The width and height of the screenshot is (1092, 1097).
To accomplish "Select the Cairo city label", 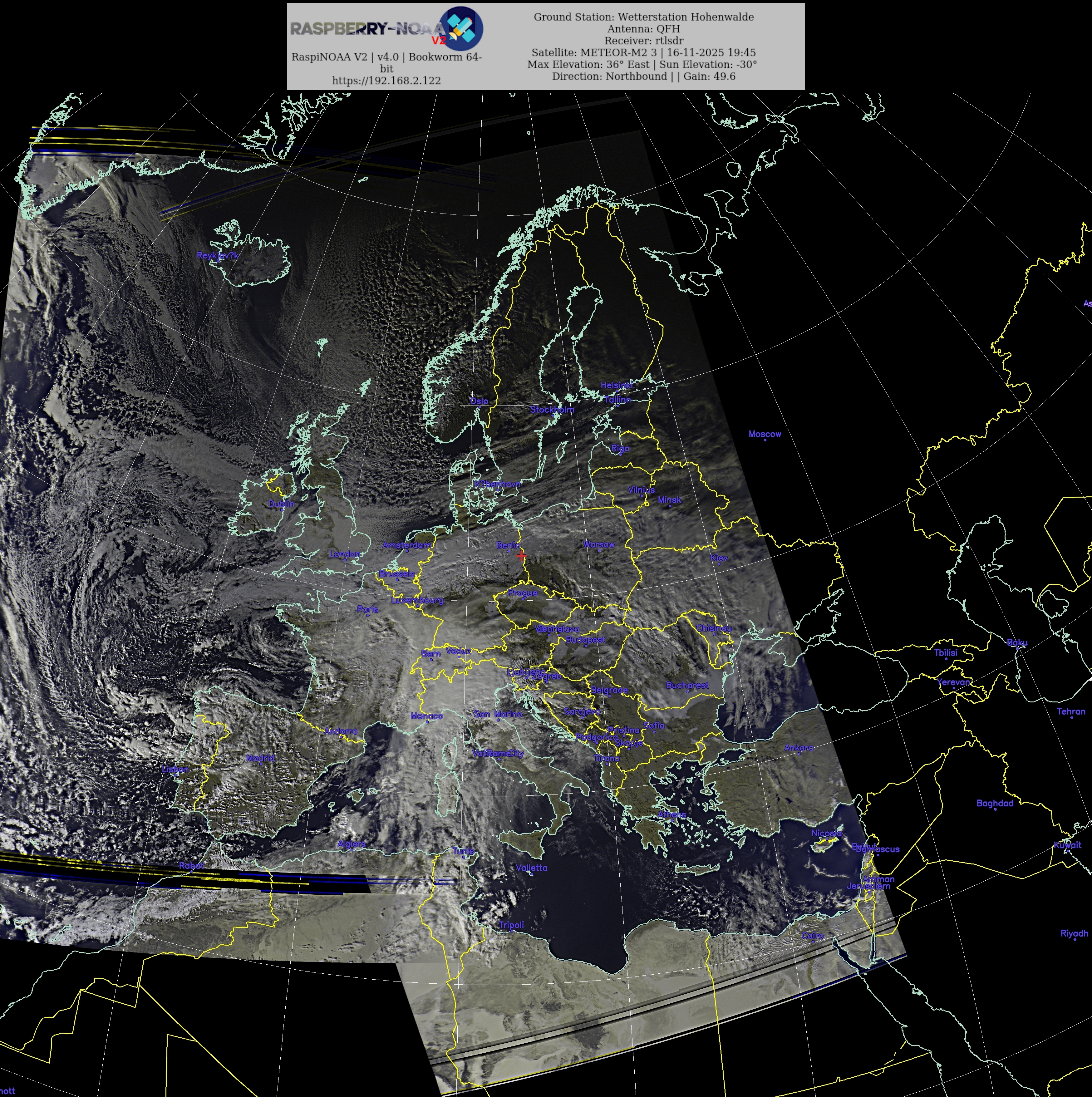I will (x=812, y=935).
